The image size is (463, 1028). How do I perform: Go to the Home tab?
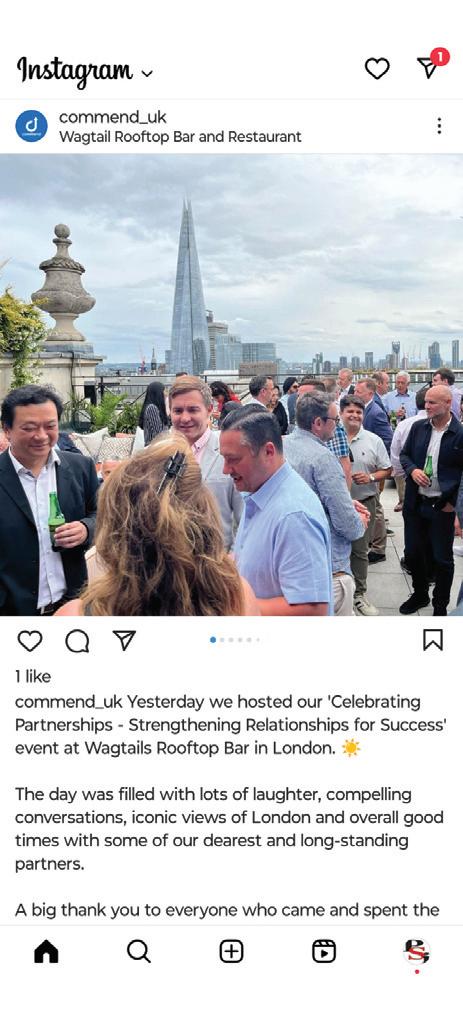click(x=46, y=951)
